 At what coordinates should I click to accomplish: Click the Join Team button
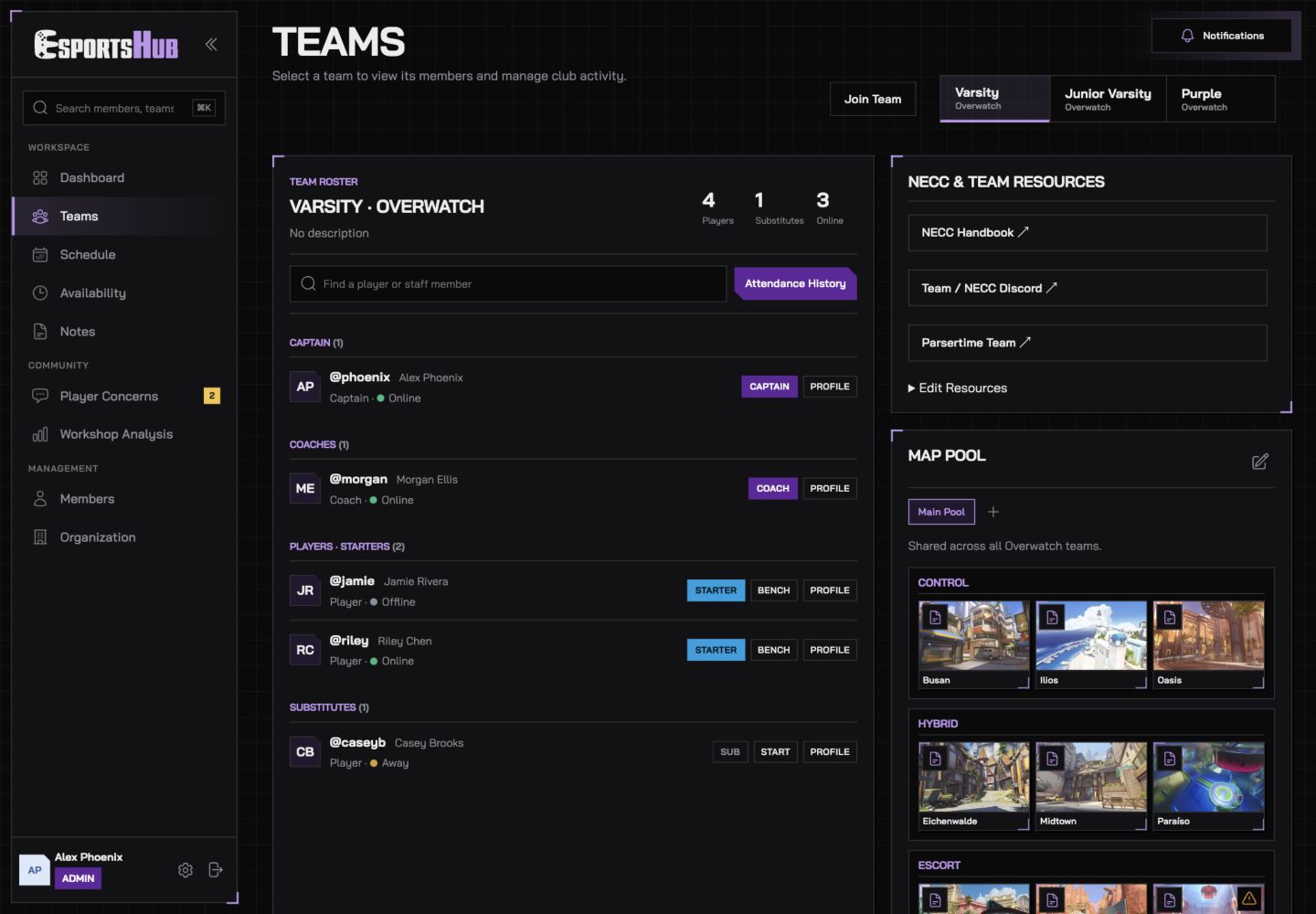873,99
